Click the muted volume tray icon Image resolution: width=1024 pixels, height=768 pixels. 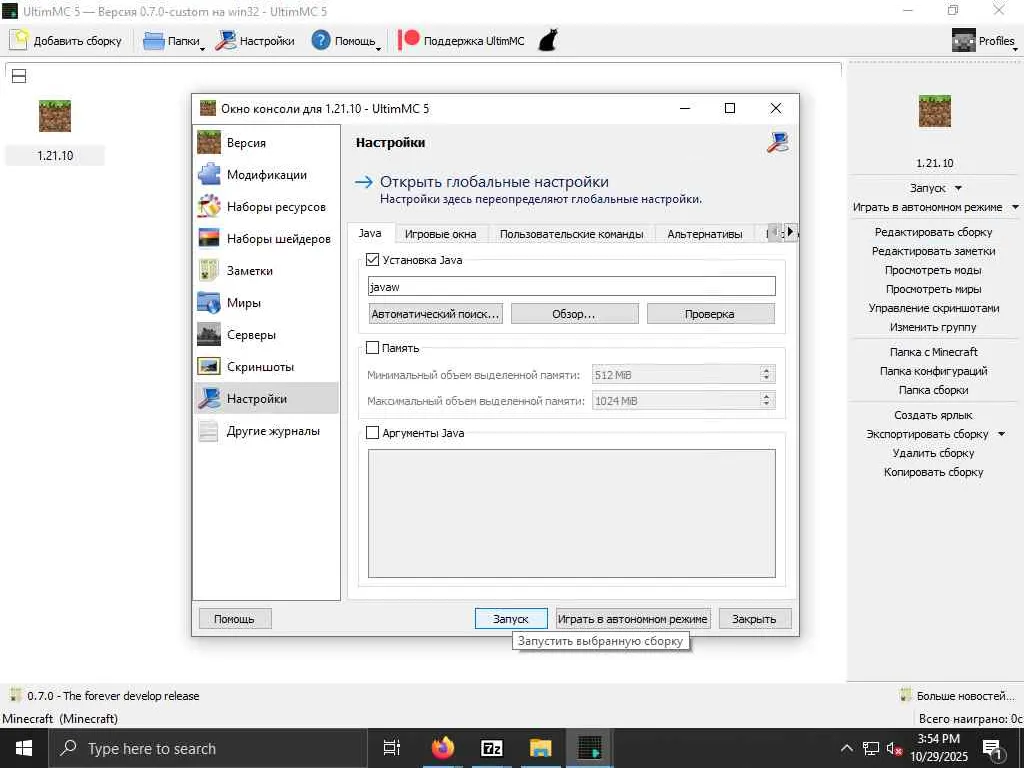click(x=893, y=748)
